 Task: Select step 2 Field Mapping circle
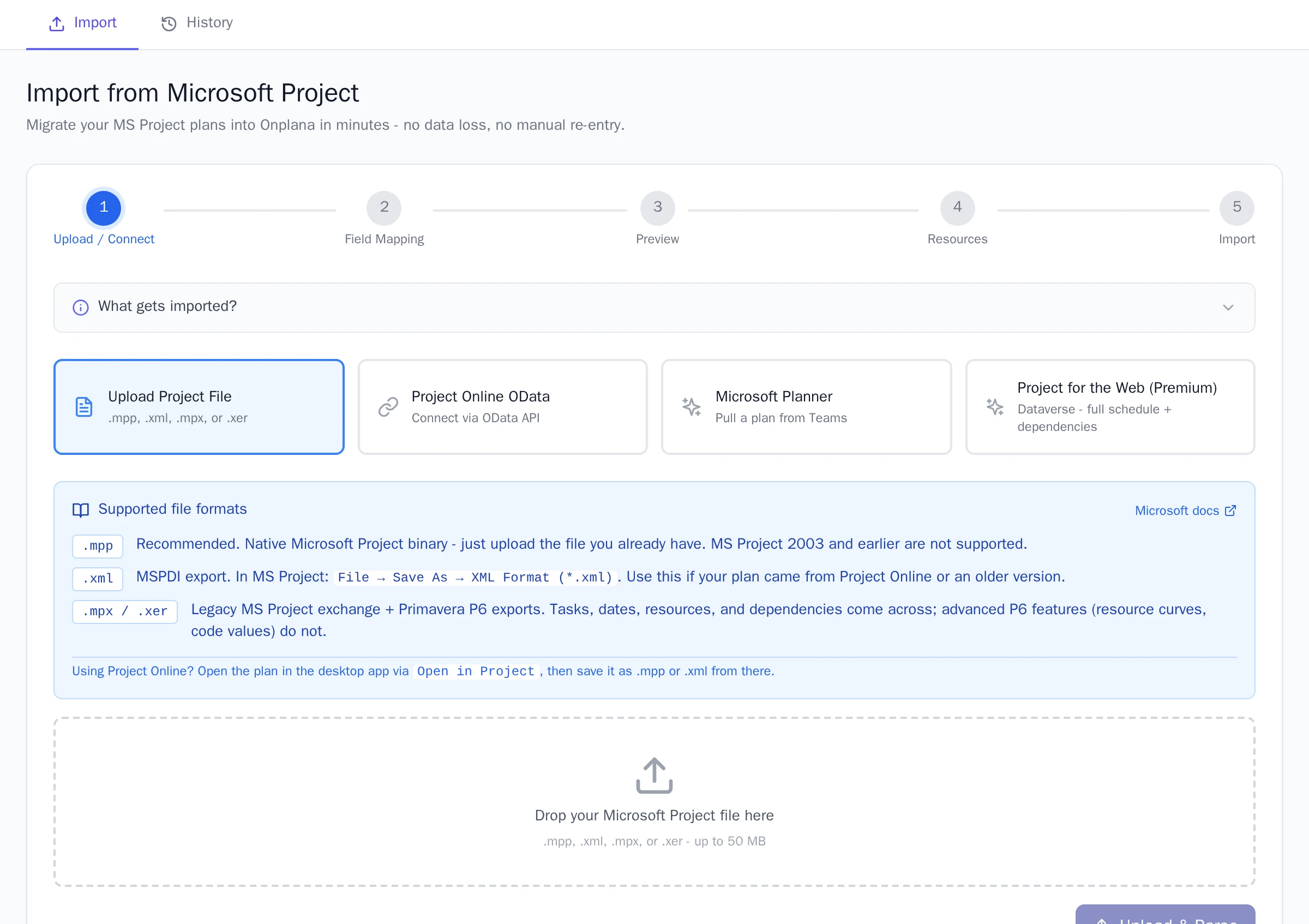385,207
